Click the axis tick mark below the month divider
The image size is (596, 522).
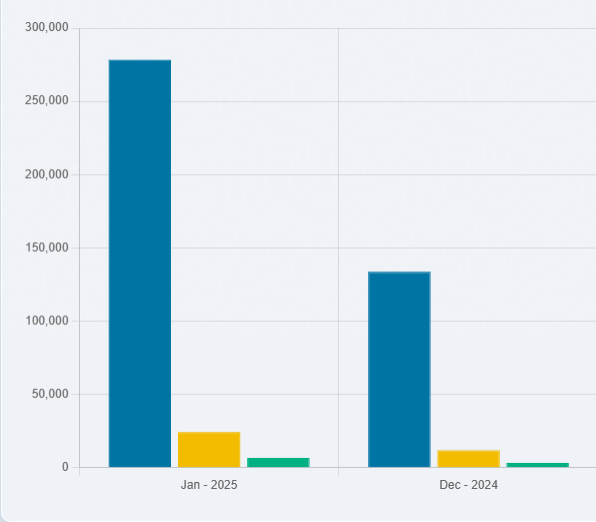pos(338,471)
